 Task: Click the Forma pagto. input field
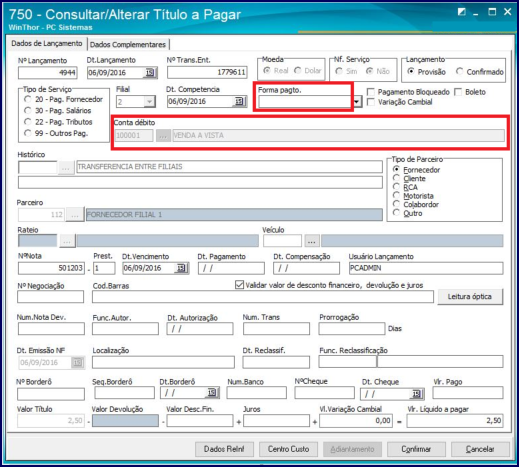pos(306,102)
